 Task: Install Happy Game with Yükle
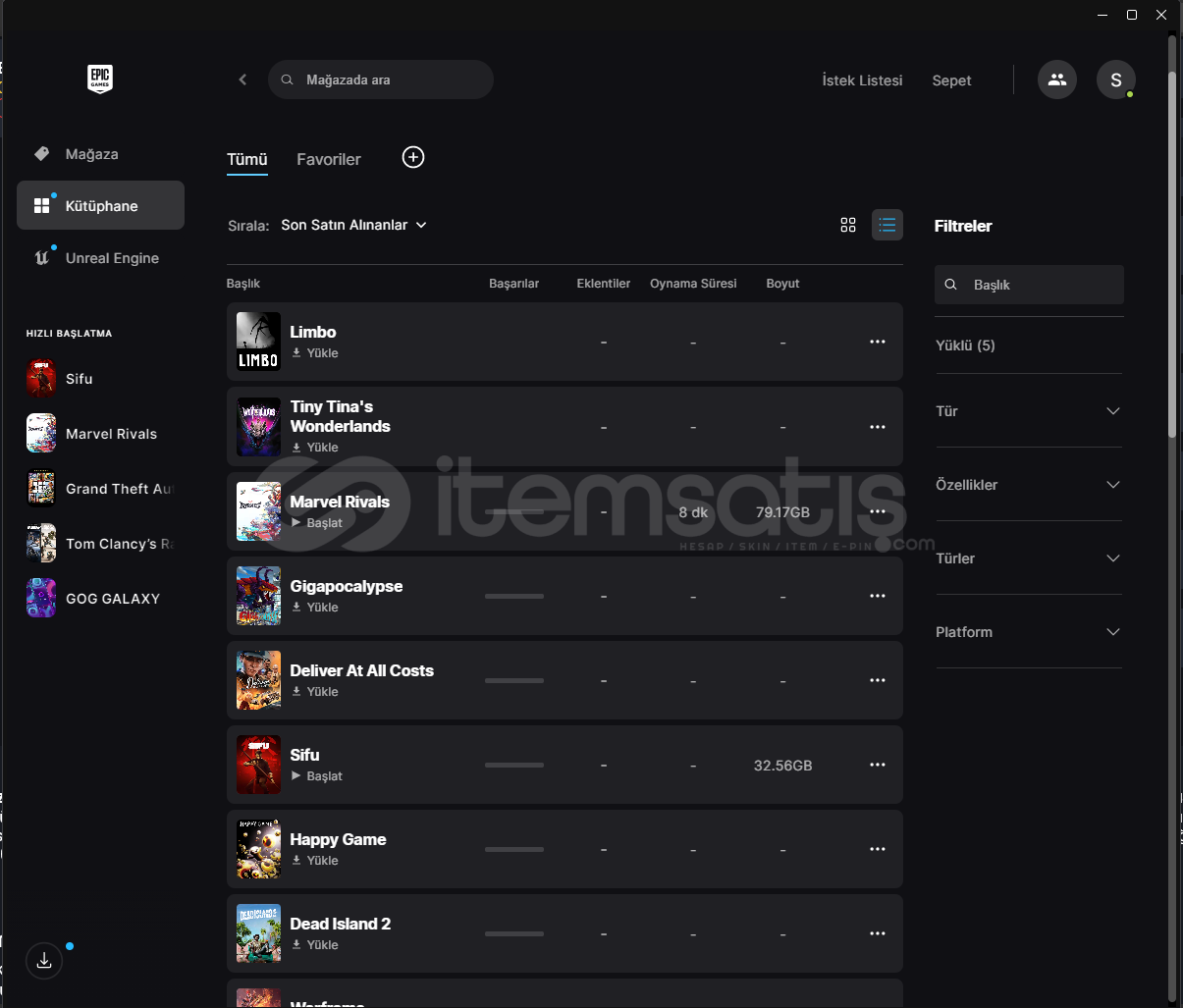pyautogui.click(x=315, y=861)
